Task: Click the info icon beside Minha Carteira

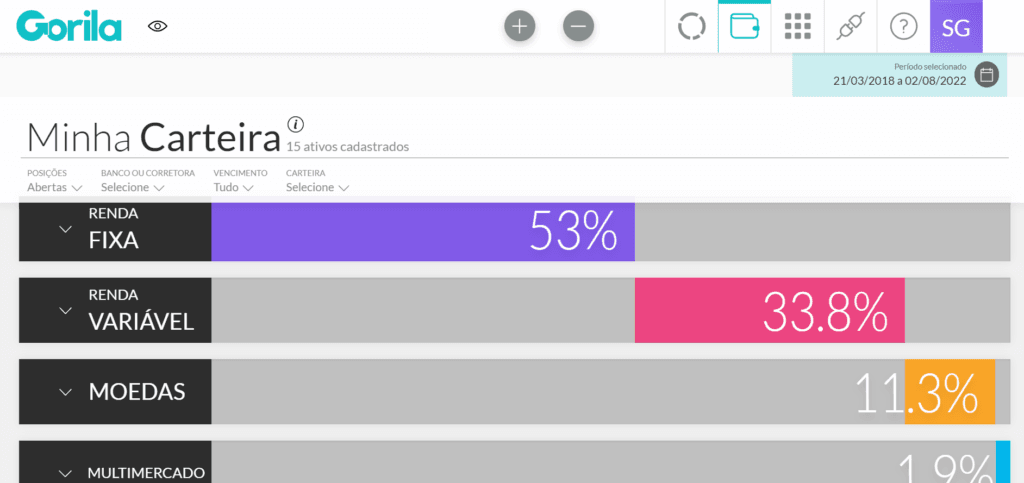Action: coord(296,124)
